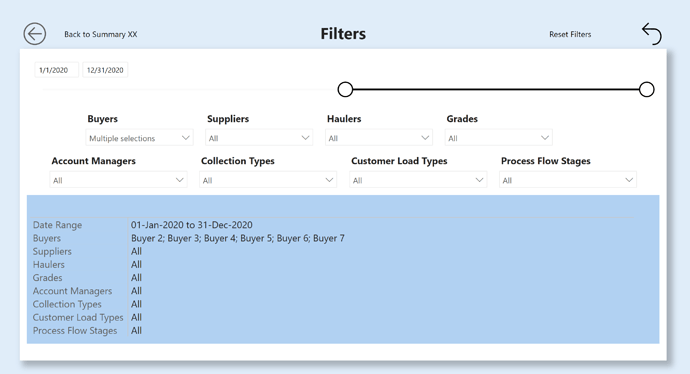This screenshot has height=374, width=690.
Task: Click the date slider track line
Action: (x=496, y=89)
